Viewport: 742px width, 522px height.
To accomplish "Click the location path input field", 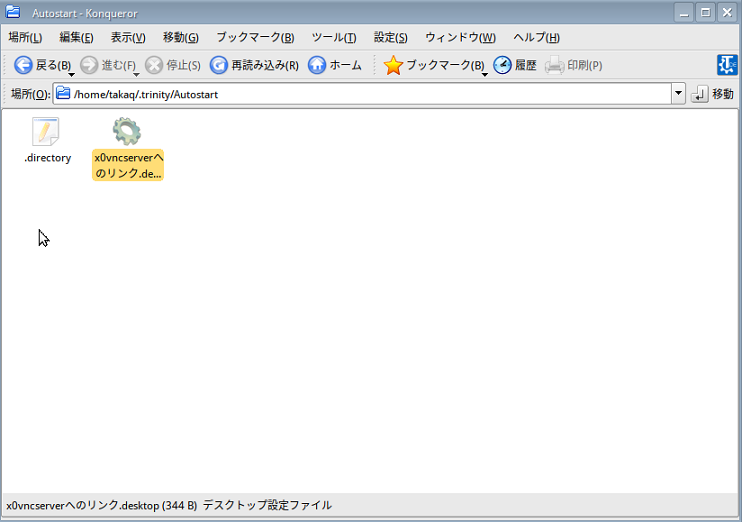I will (362, 94).
